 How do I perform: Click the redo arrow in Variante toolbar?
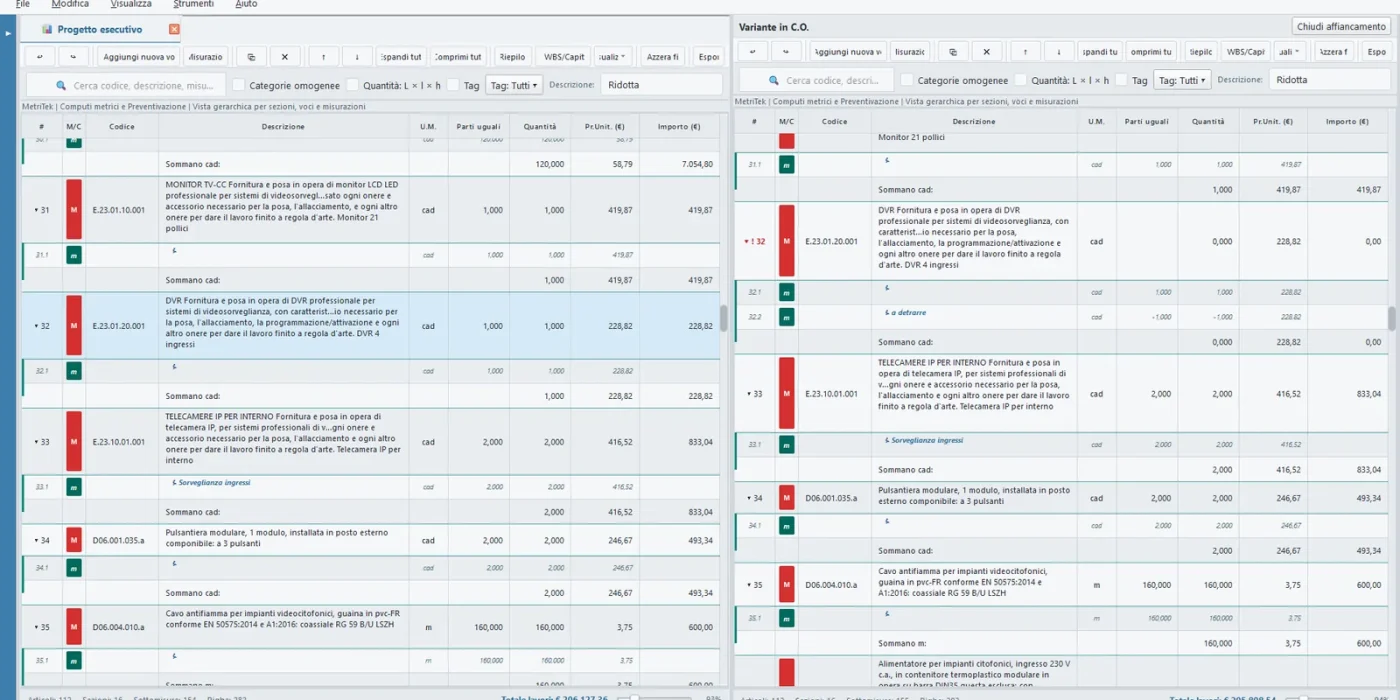coord(786,52)
